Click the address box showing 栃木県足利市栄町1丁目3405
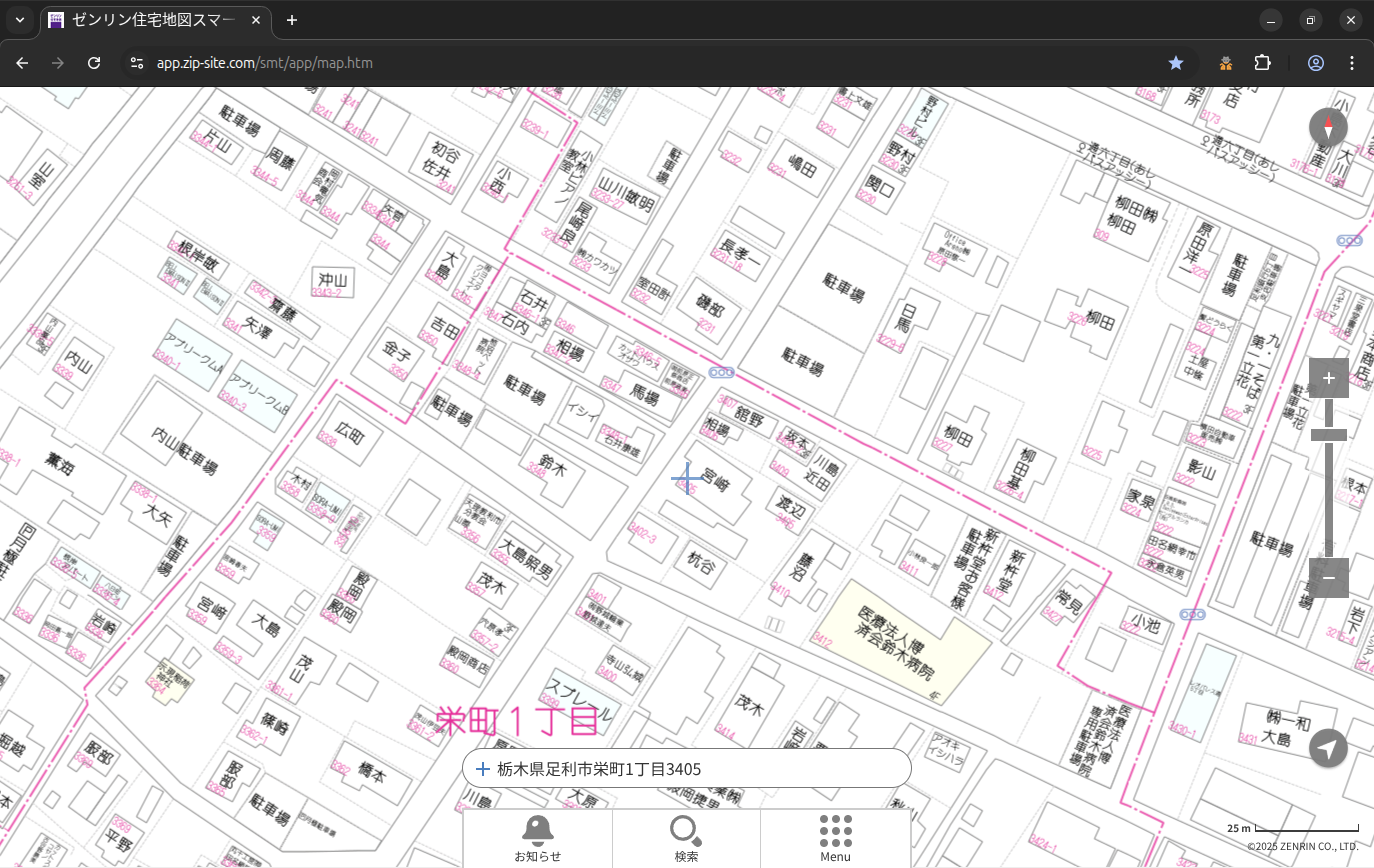 [686, 769]
